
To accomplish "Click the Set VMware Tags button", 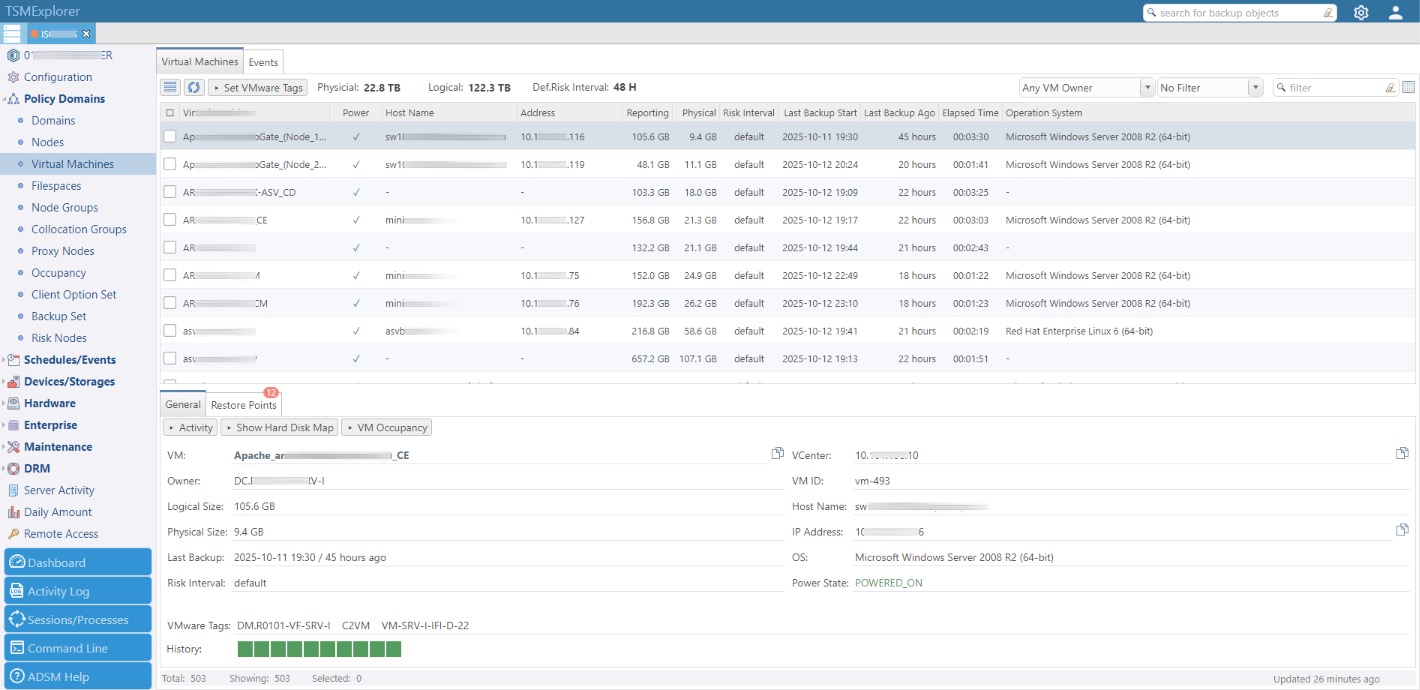I will click(257, 88).
